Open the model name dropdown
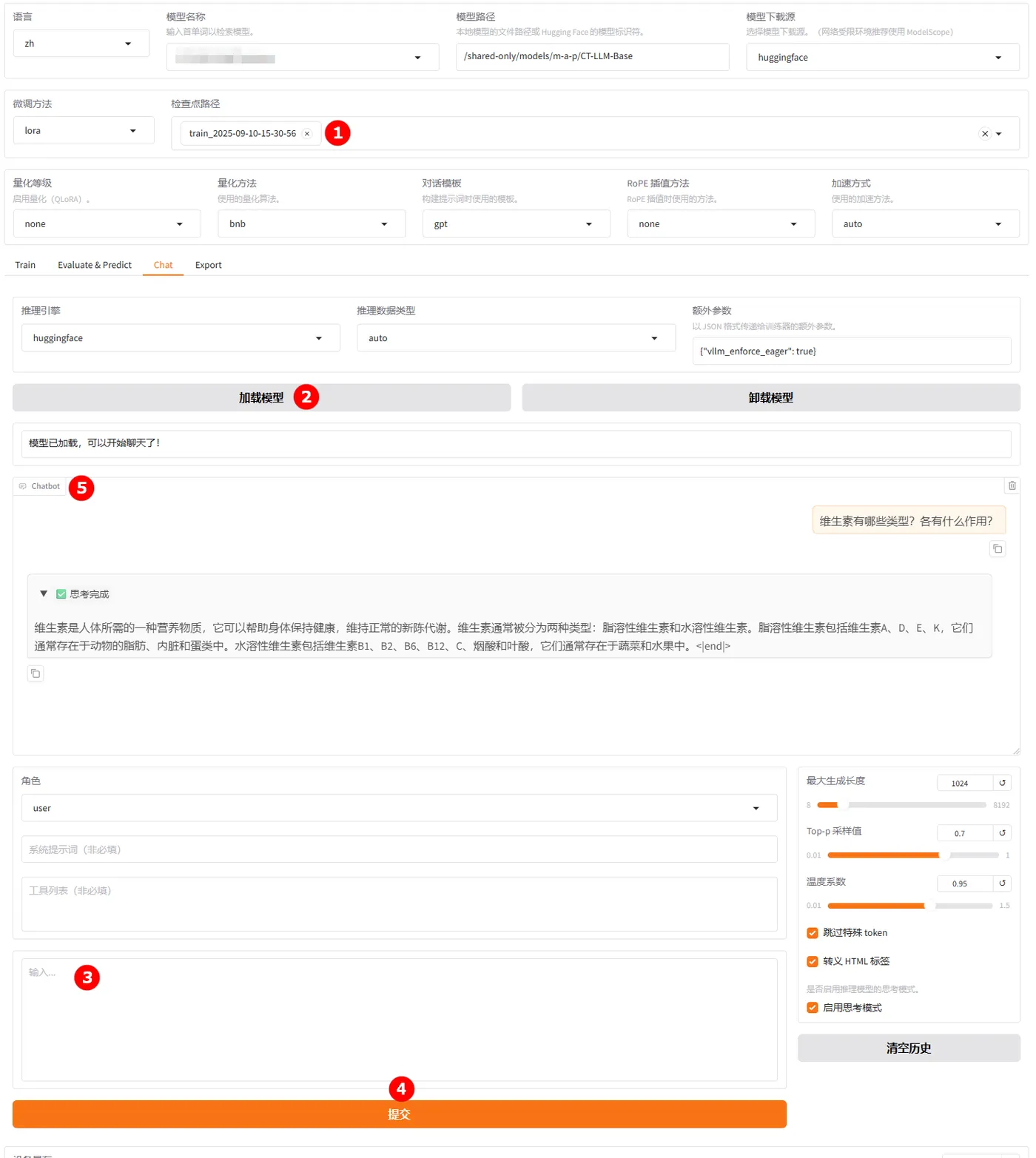The width and height of the screenshot is (1036, 1158). click(x=303, y=58)
